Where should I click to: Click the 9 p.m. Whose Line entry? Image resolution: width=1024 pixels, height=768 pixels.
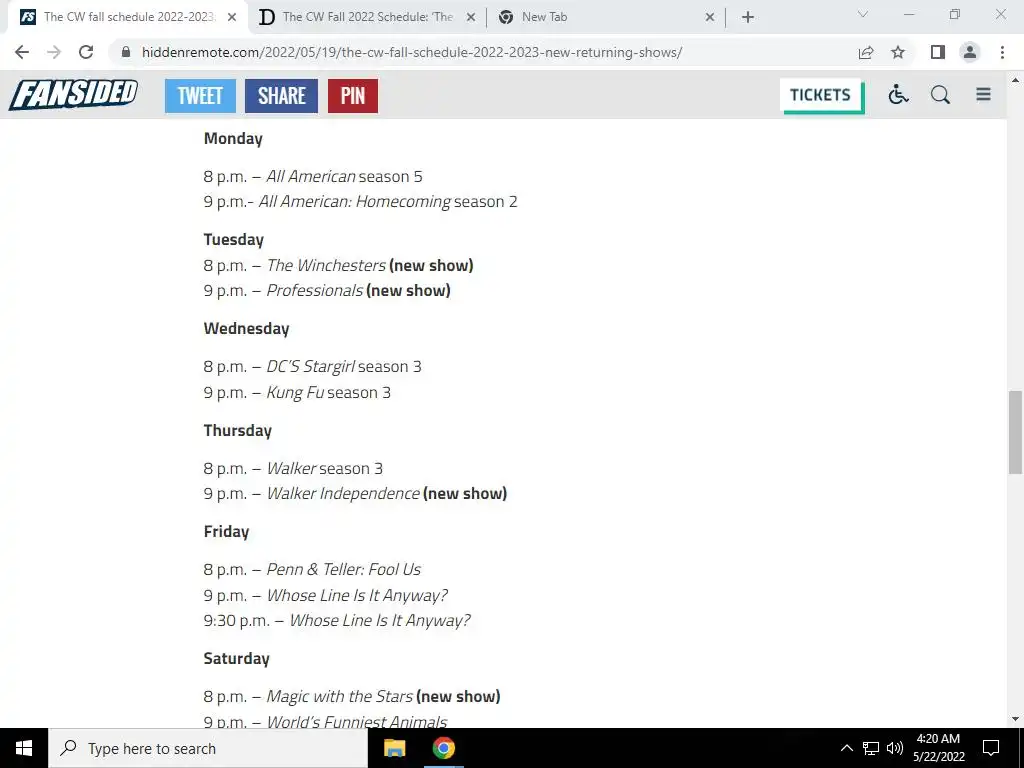(x=326, y=596)
